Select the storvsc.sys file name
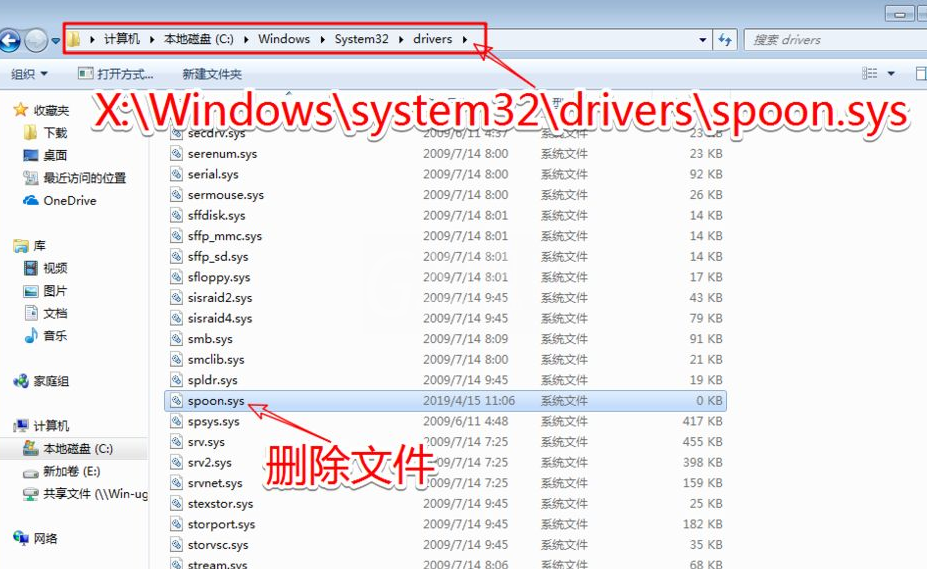 [218, 545]
